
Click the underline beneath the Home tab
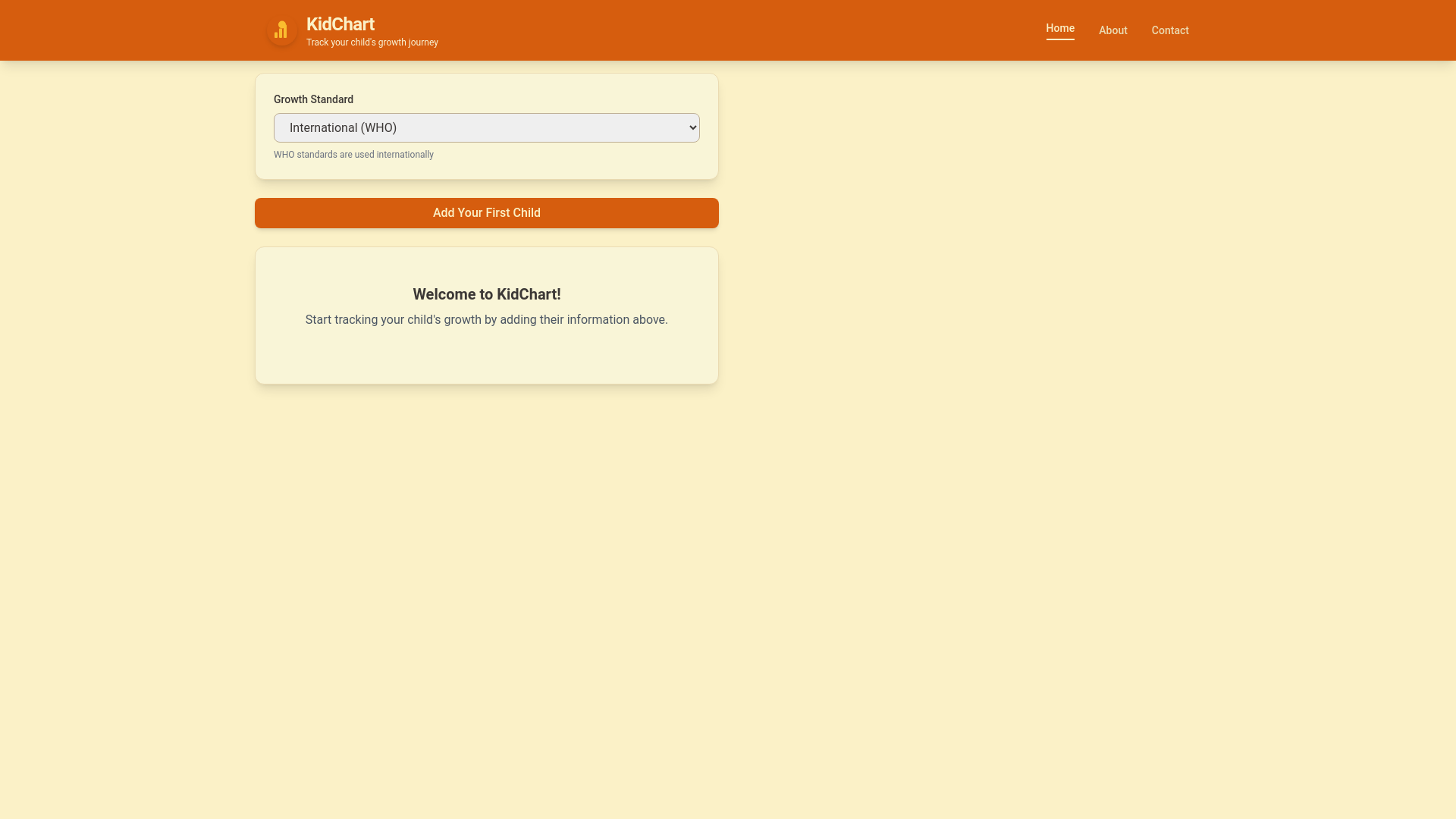[x=1059, y=39]
